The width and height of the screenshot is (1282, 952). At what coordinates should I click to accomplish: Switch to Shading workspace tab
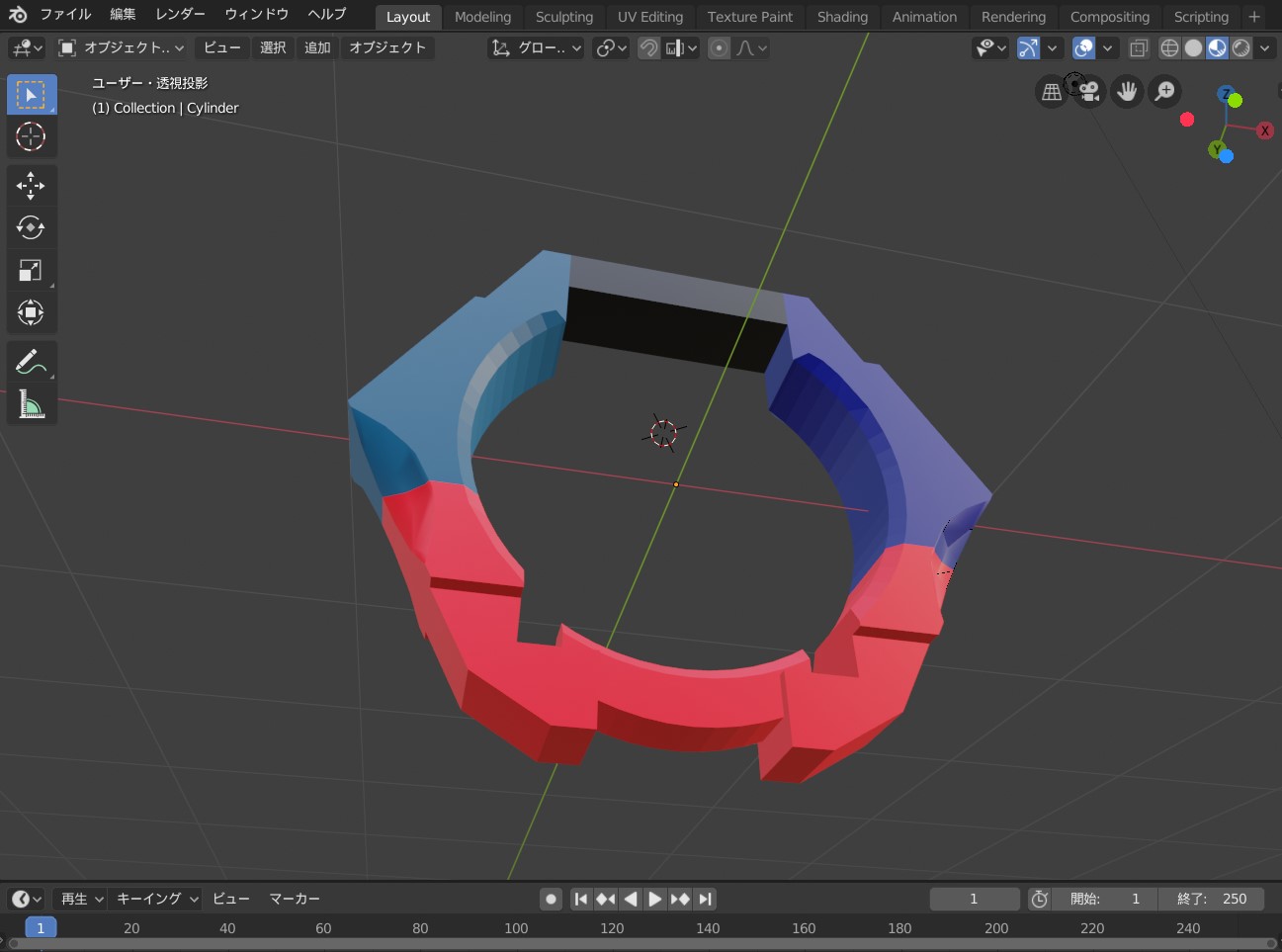point(842,17)
